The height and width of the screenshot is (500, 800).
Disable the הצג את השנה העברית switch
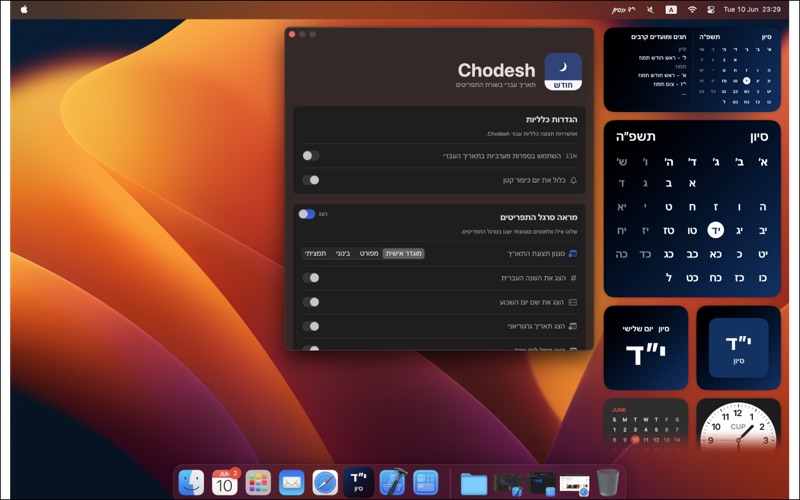coord(311,278)
